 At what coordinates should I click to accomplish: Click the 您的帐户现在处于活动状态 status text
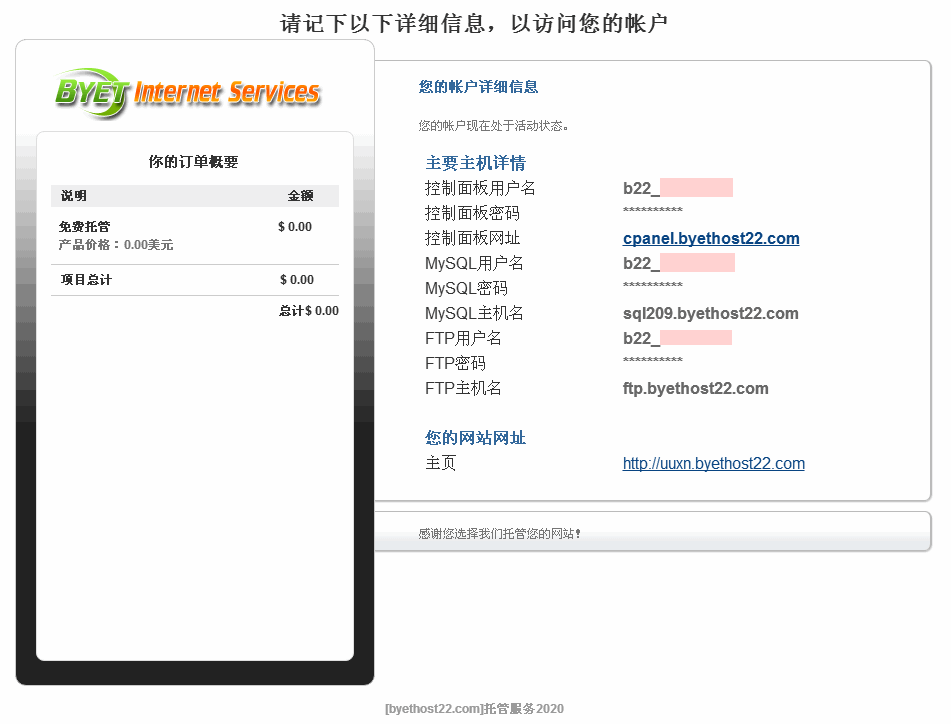coord(493,126)
